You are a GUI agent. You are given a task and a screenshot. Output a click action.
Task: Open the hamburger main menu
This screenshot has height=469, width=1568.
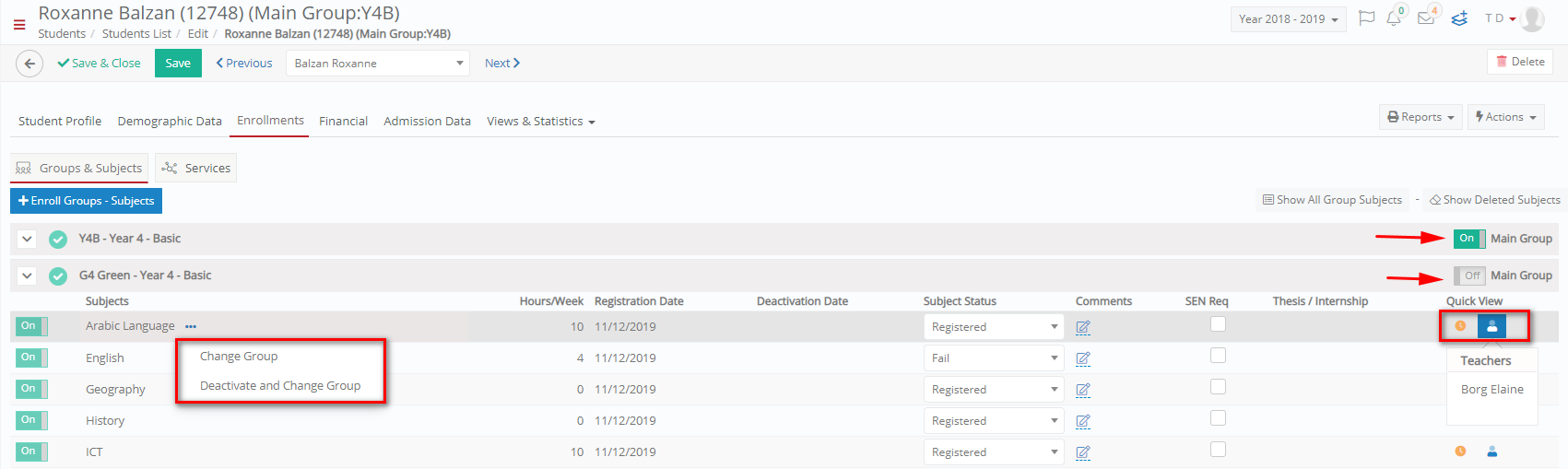(19, 25)
